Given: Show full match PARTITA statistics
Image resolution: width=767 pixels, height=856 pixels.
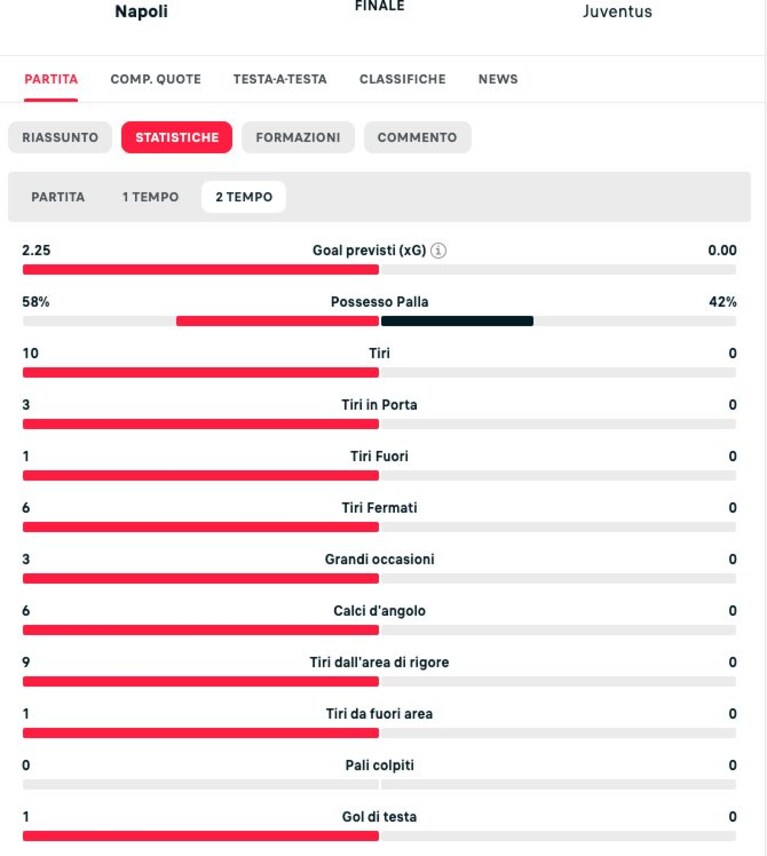Looking at the screenshot, I should (x=58, y=197).
